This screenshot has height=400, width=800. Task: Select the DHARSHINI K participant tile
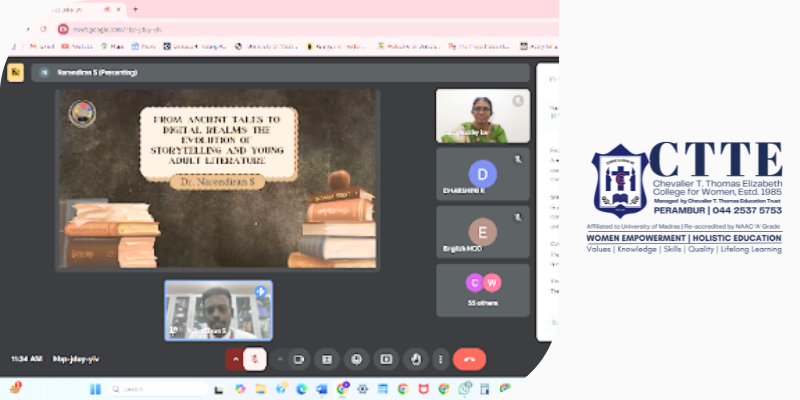(x=483, y=174)
